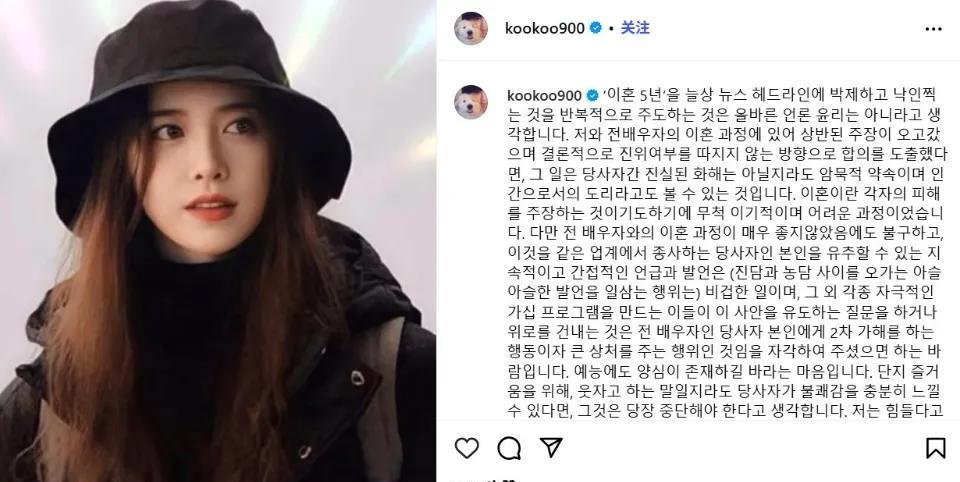Viewport: 960px width, 482px height.
Task: Click the kookoo900 username in the caption
Action: 544,96
